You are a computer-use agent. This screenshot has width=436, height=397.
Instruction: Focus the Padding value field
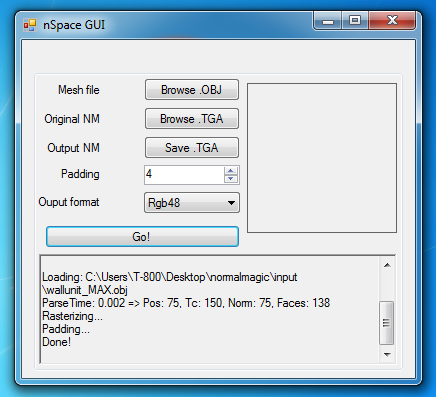click(184, 175)
